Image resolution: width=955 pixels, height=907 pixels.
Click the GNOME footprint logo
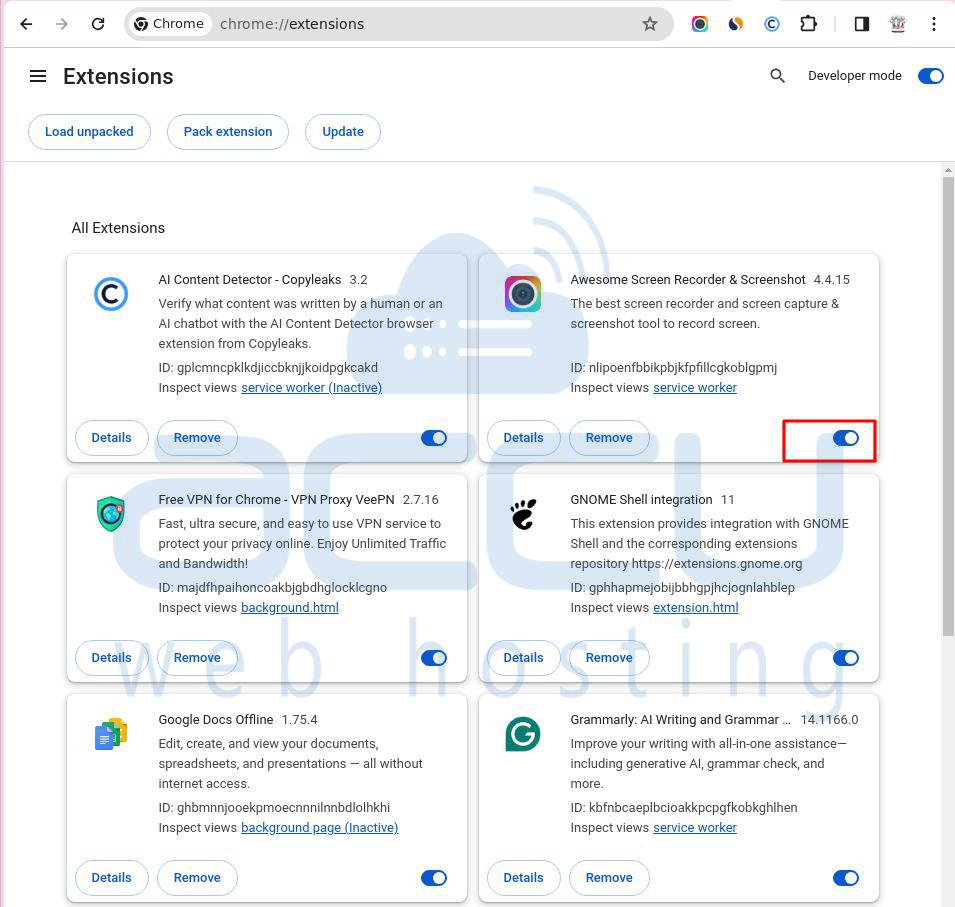[523, 514]
